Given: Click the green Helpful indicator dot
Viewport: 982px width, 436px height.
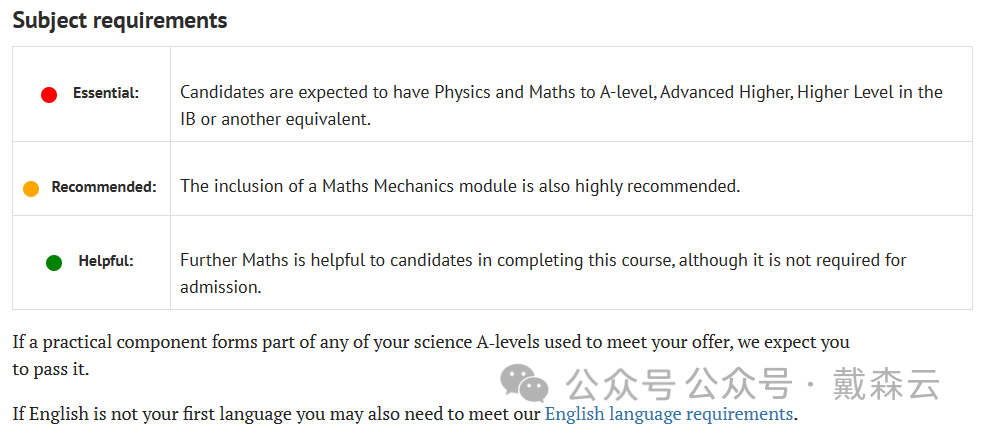Looking at the screenshot, I should pyautogui.click(x=54, y=262).
